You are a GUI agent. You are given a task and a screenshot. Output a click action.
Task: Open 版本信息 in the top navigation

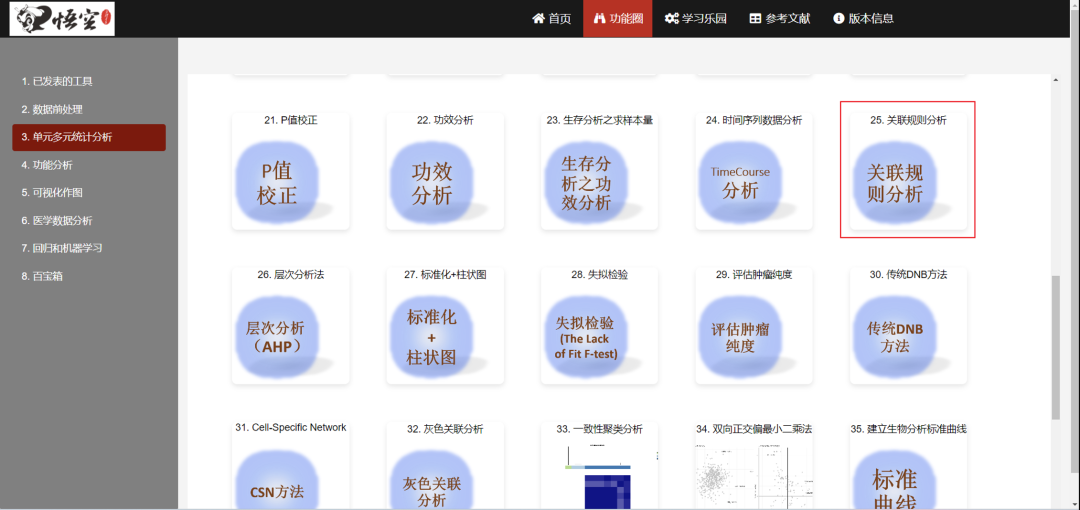864,19
